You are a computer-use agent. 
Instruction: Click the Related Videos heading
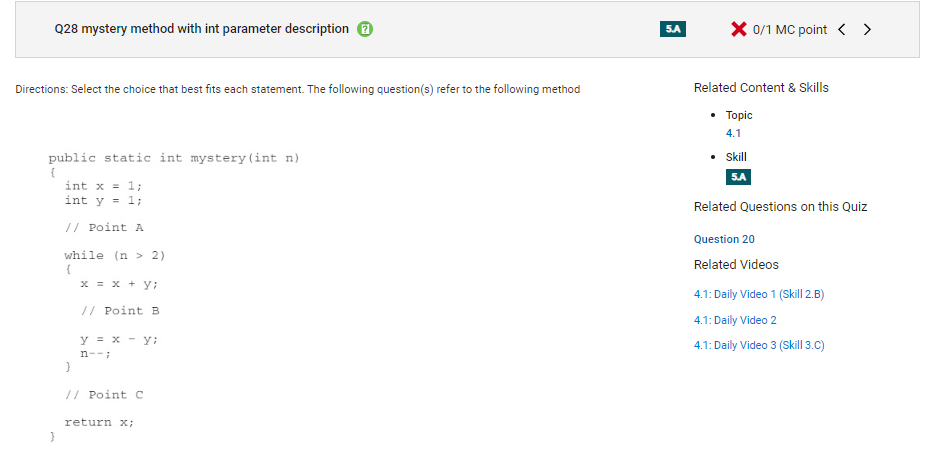(736, 265)
